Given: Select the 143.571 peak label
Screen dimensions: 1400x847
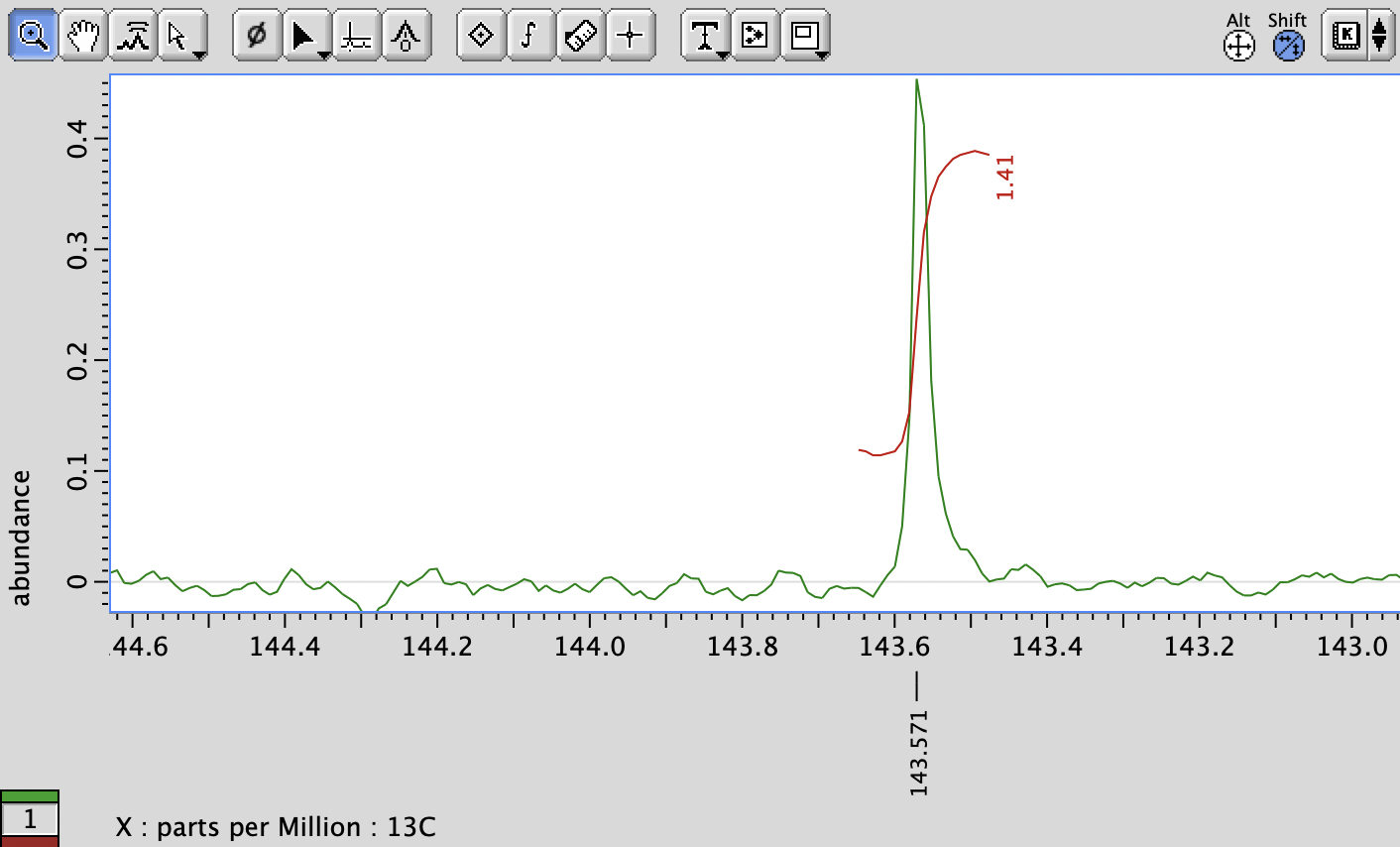Looking at the screenshot, I should (x=916, y=749).
